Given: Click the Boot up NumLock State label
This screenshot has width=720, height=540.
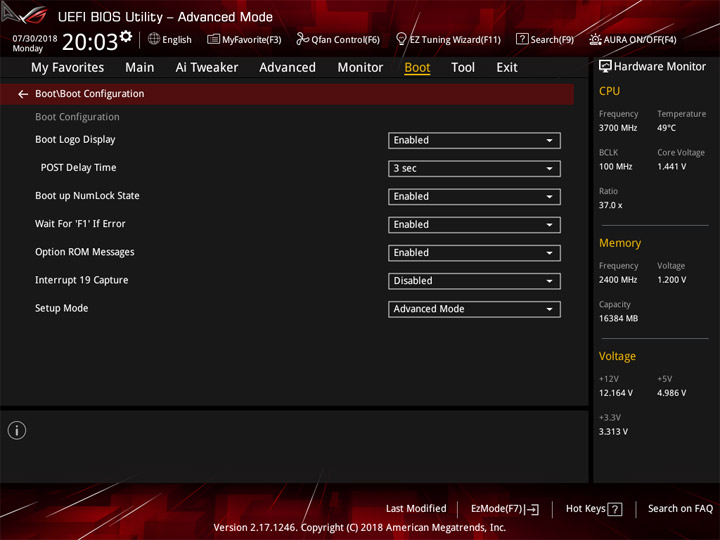Looking at the screenshot, I should [x=87, y=196].
